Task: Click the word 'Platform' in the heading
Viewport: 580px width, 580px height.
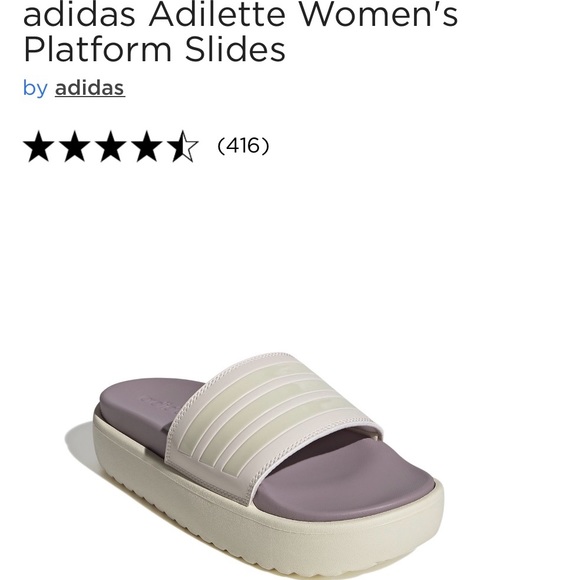Action: pos(98,50)
